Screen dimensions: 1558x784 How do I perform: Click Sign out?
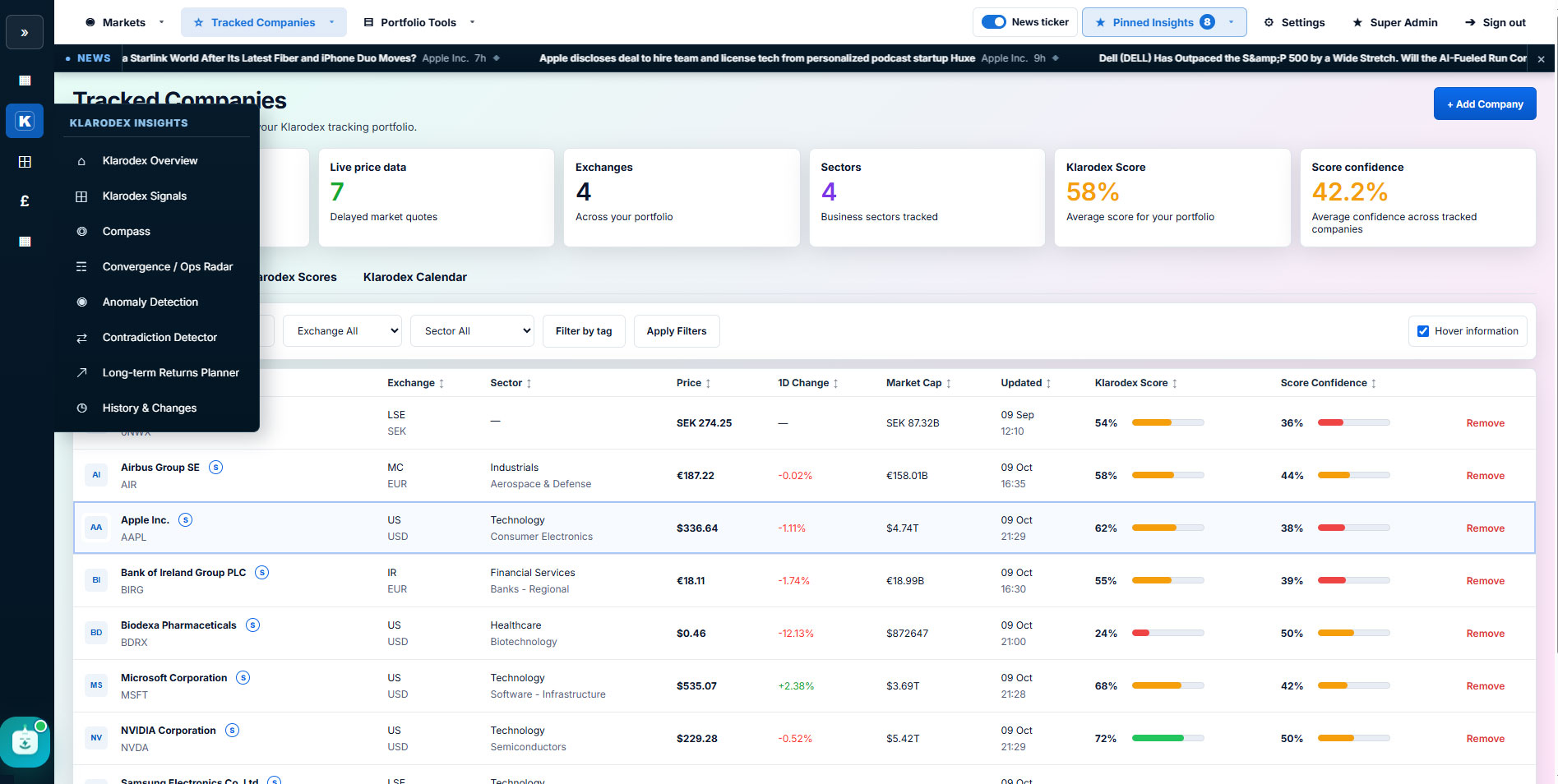click(x=1495, y=22)
